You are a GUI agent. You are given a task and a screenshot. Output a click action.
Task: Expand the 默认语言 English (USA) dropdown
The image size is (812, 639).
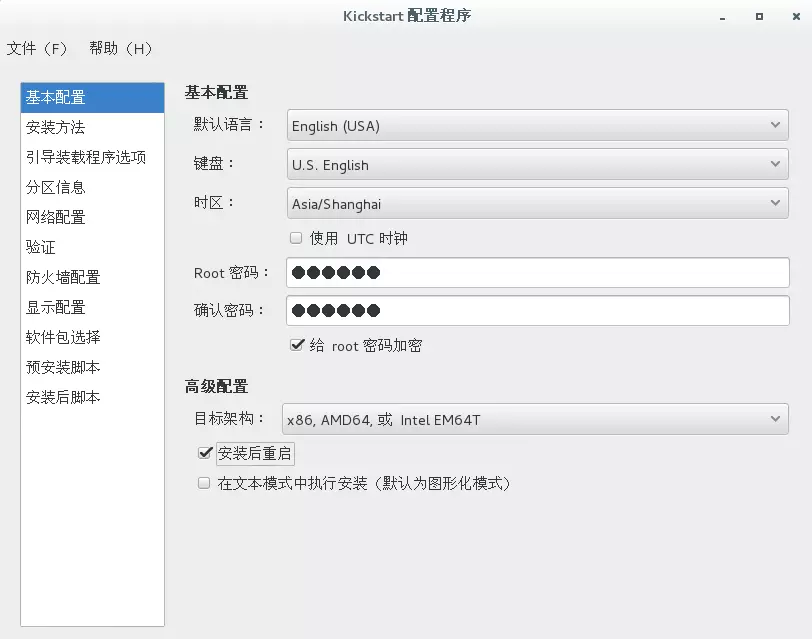538,125
